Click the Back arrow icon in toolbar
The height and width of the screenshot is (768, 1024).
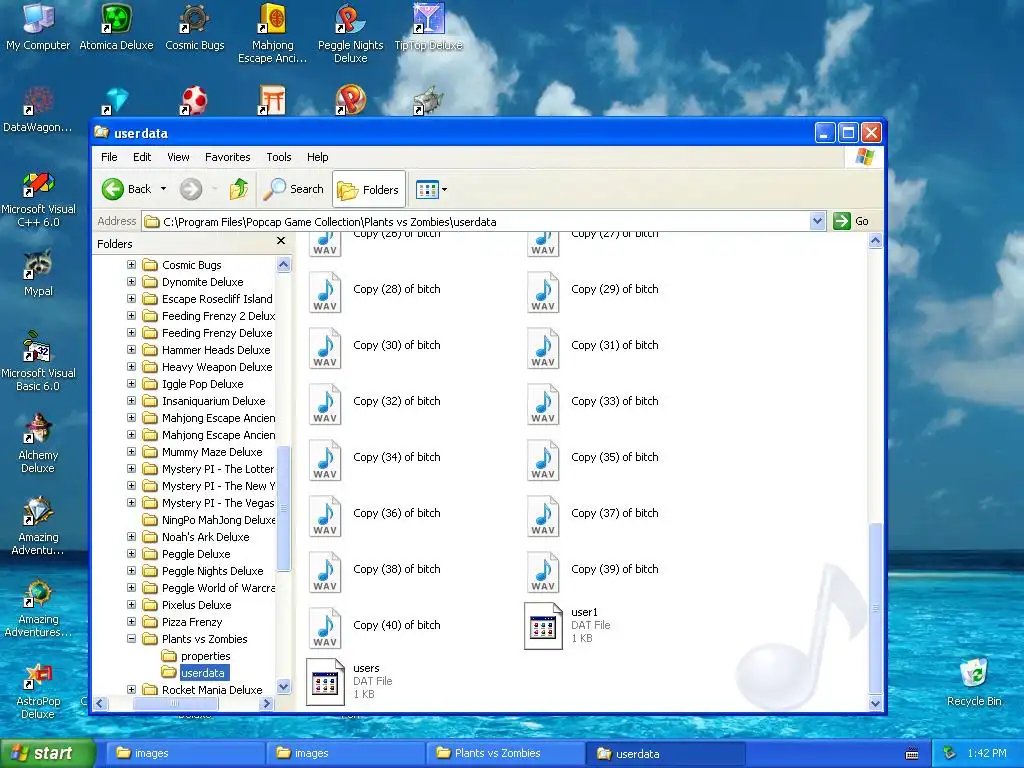click(x=112, y=189)
